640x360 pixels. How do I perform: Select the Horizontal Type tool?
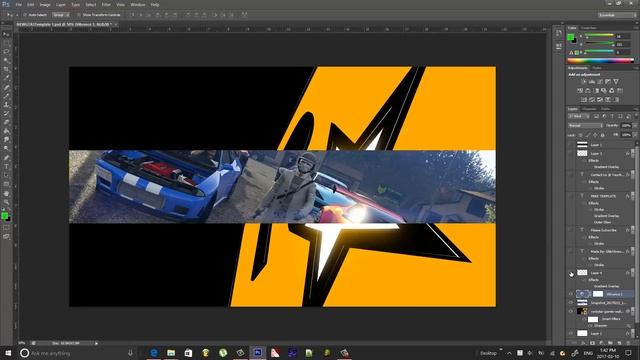click(x=6, y=167)
